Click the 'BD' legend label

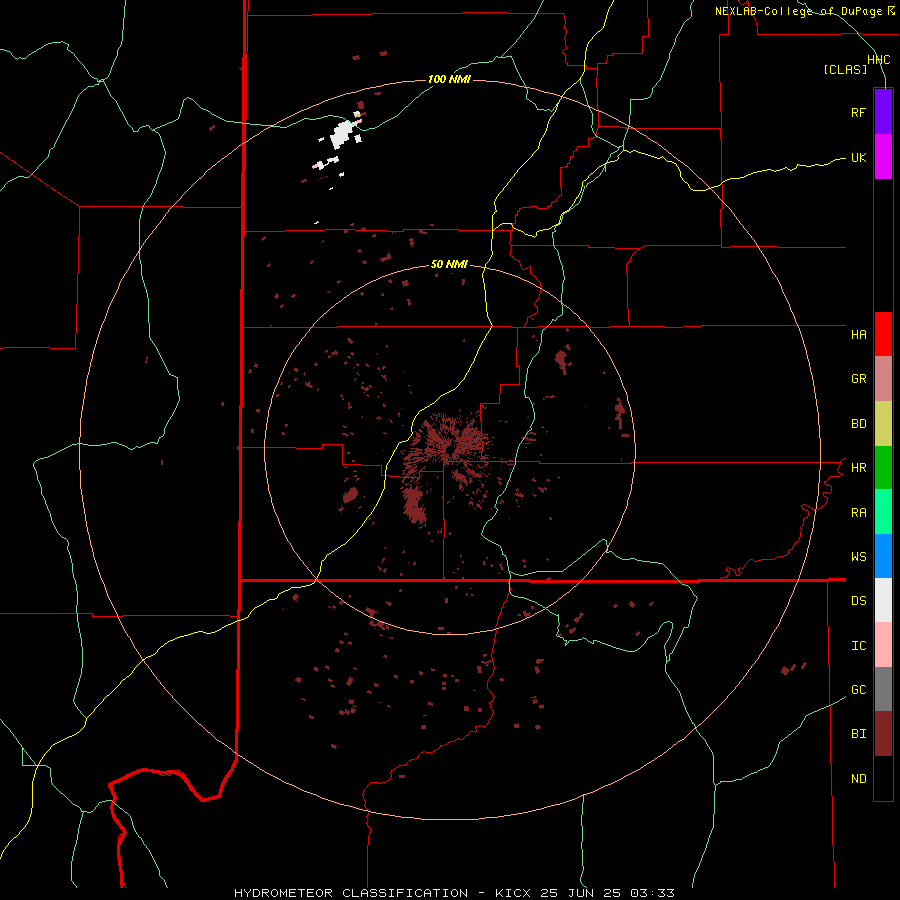858,424
